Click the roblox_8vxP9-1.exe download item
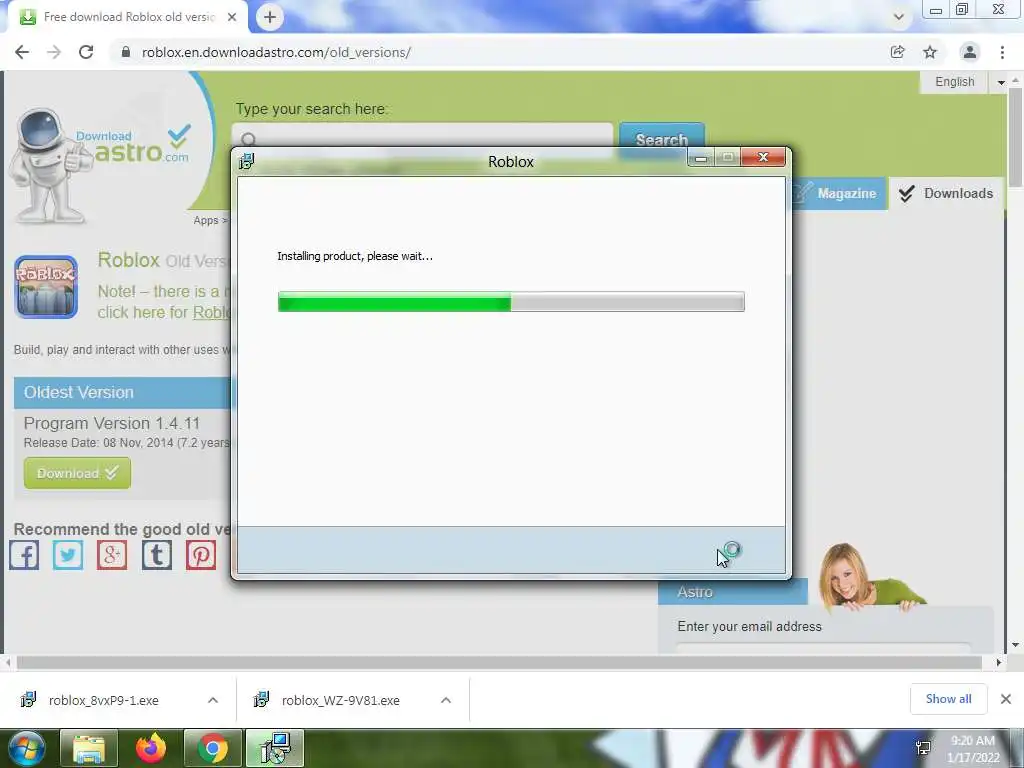 coord(103,700)
